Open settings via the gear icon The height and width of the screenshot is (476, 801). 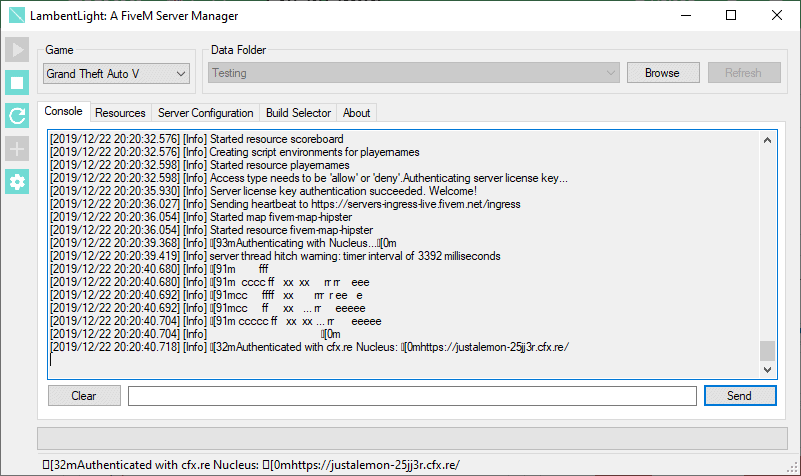click(x=17, y=182)
